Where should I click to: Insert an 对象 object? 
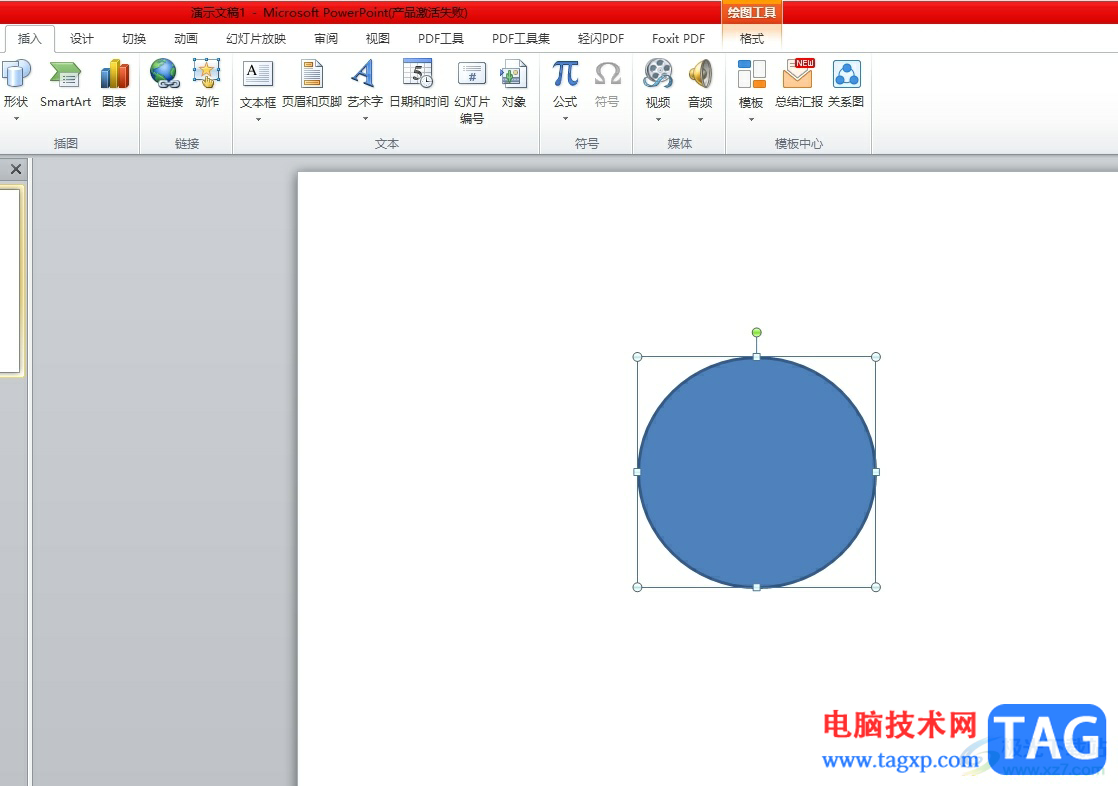coord(513,84)
